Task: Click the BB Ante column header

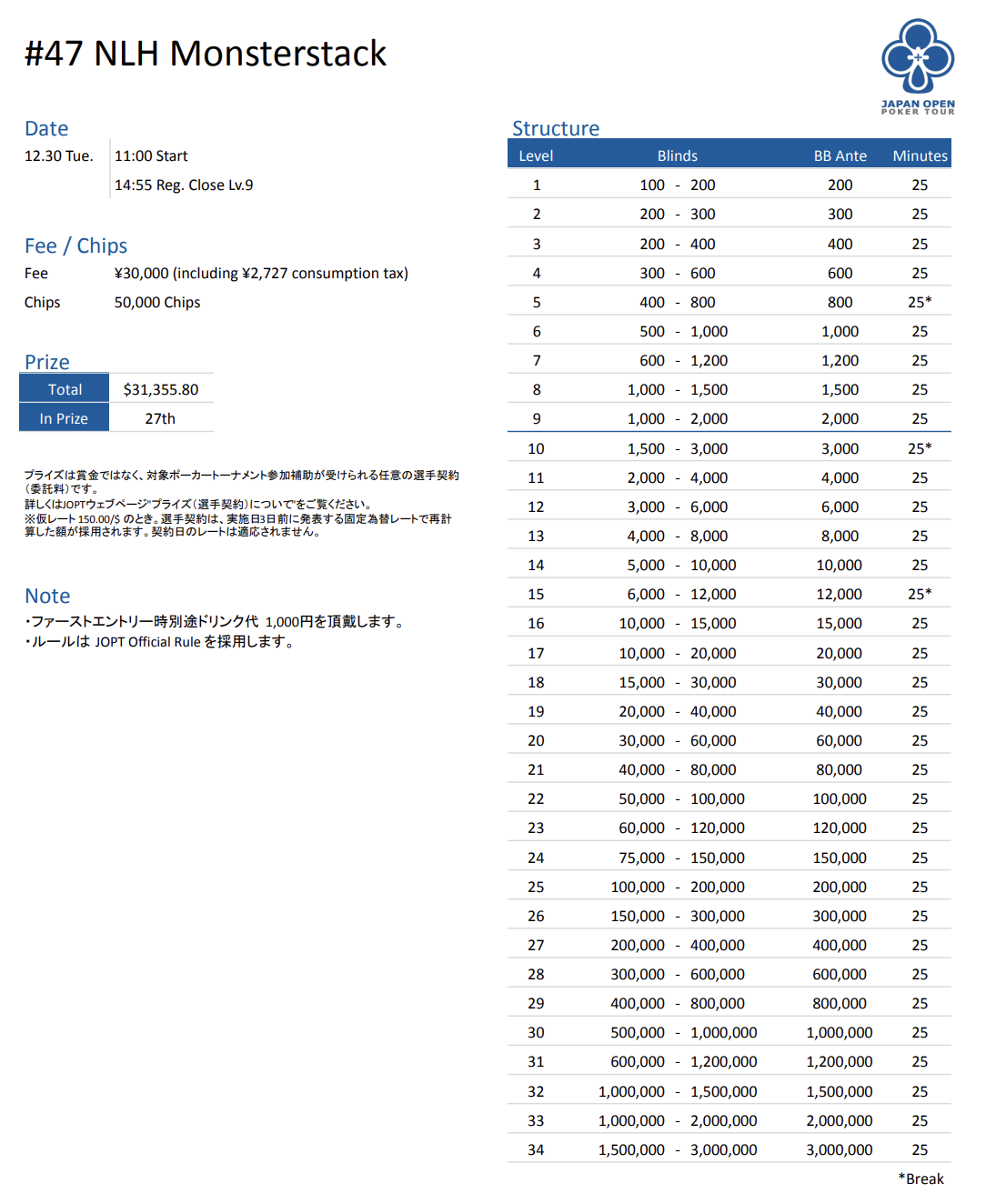Action: [x=840, y=156]
